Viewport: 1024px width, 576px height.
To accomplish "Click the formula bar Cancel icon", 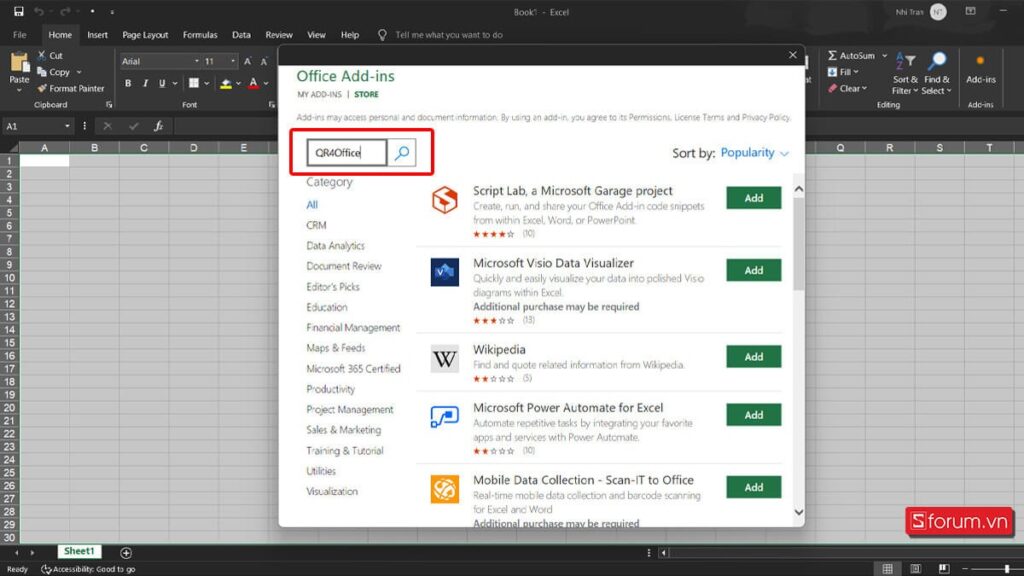I will (x=107, y=126).
